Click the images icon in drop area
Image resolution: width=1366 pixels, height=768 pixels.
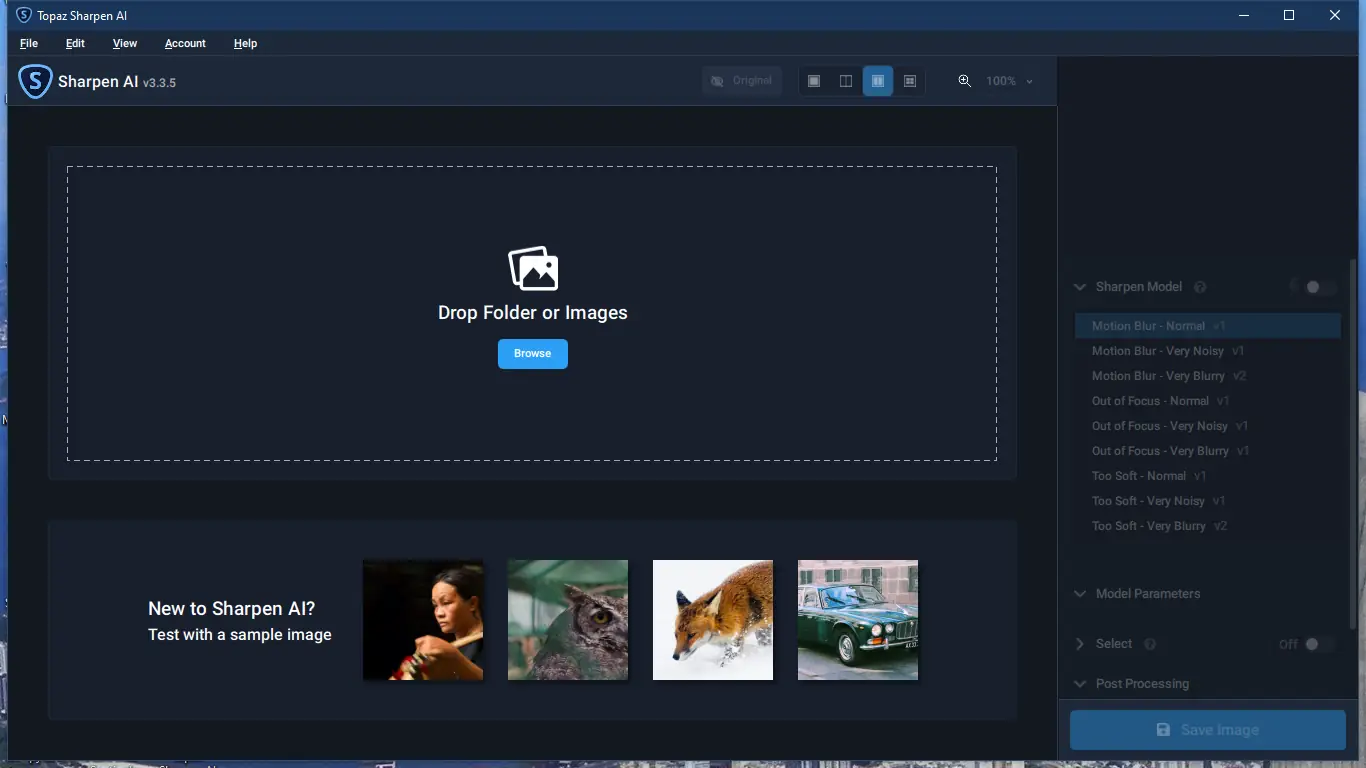pos(533,268)
